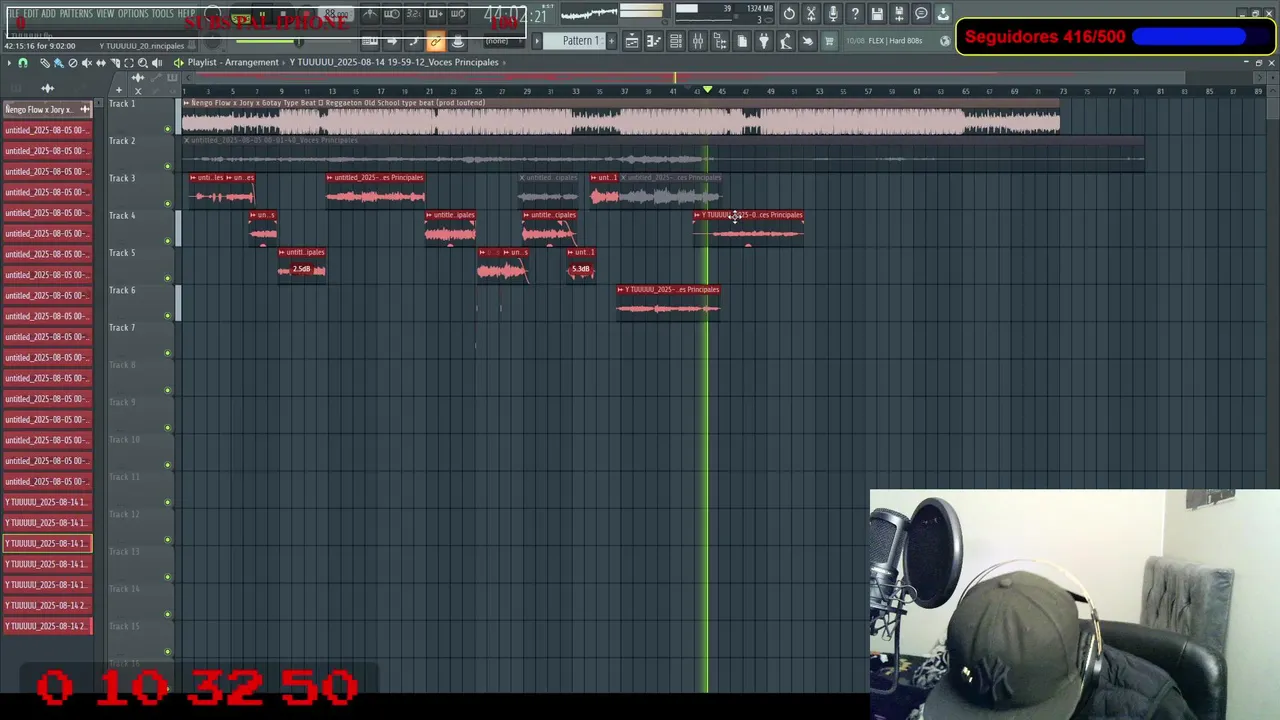Screen dimensions: 1280x720
Task: Open the playlist options menu arrow
Action: point(9,63)
